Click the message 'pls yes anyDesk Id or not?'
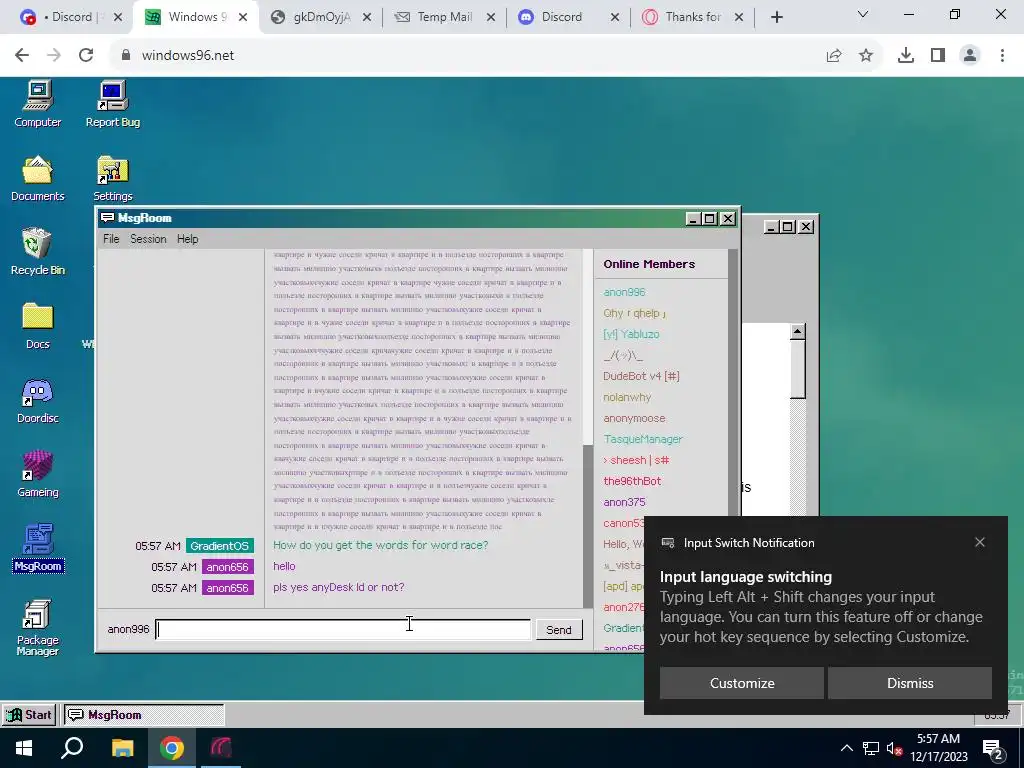 (x=338, y=587)
